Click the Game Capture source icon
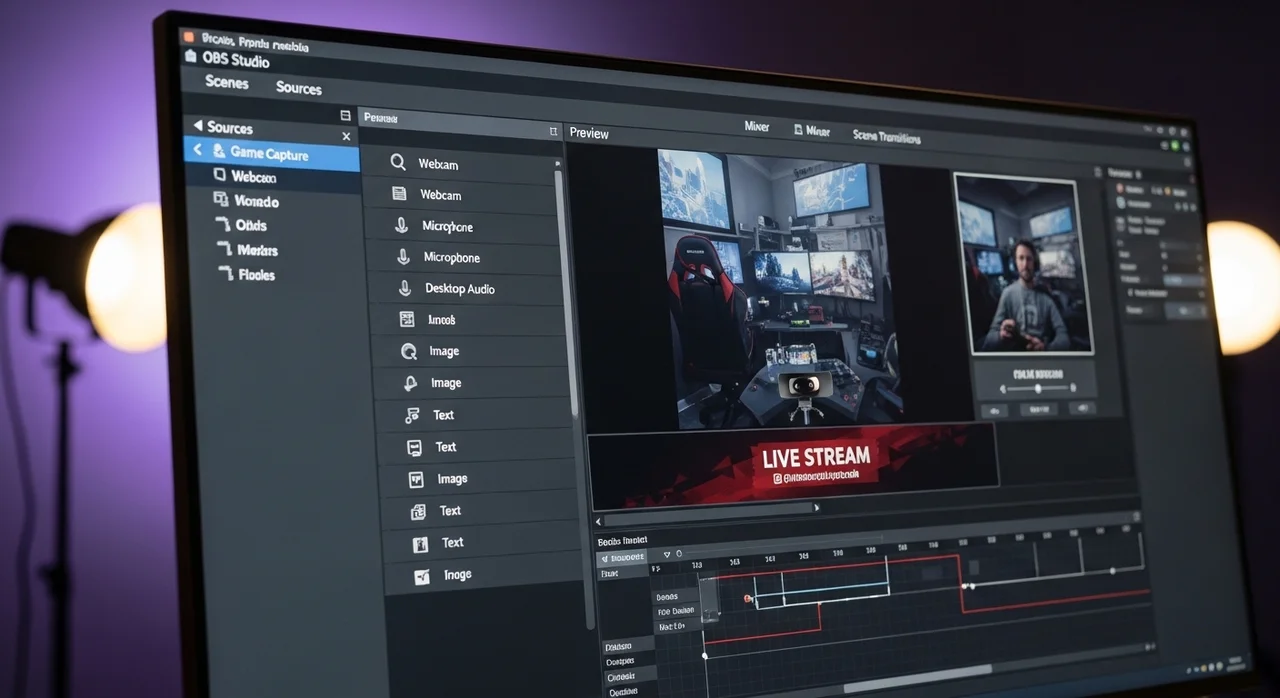Screen dimensions: 1280x698 point(217,153)
